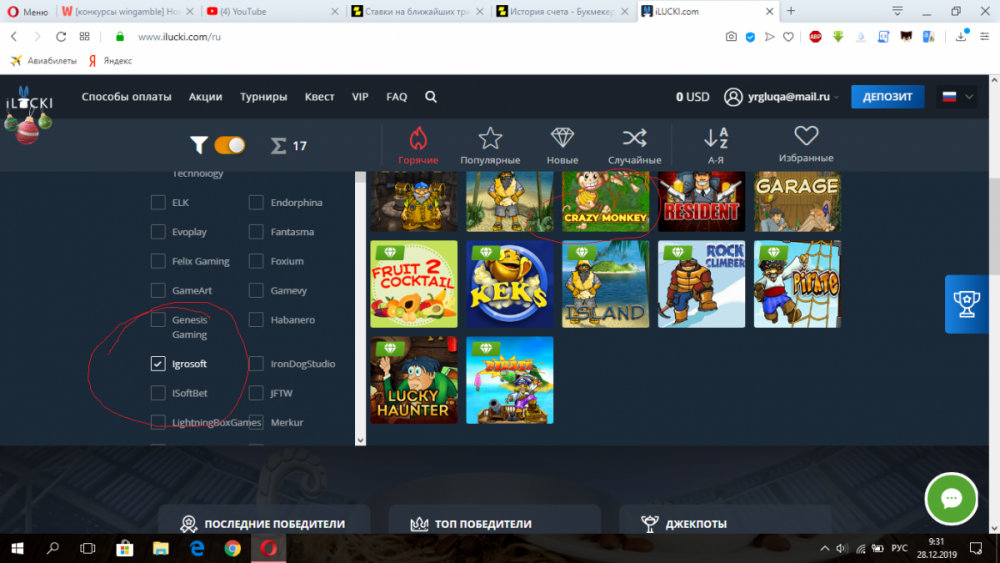Expand the language flag dropdown
1000x563 pixels.
point(957,97)
